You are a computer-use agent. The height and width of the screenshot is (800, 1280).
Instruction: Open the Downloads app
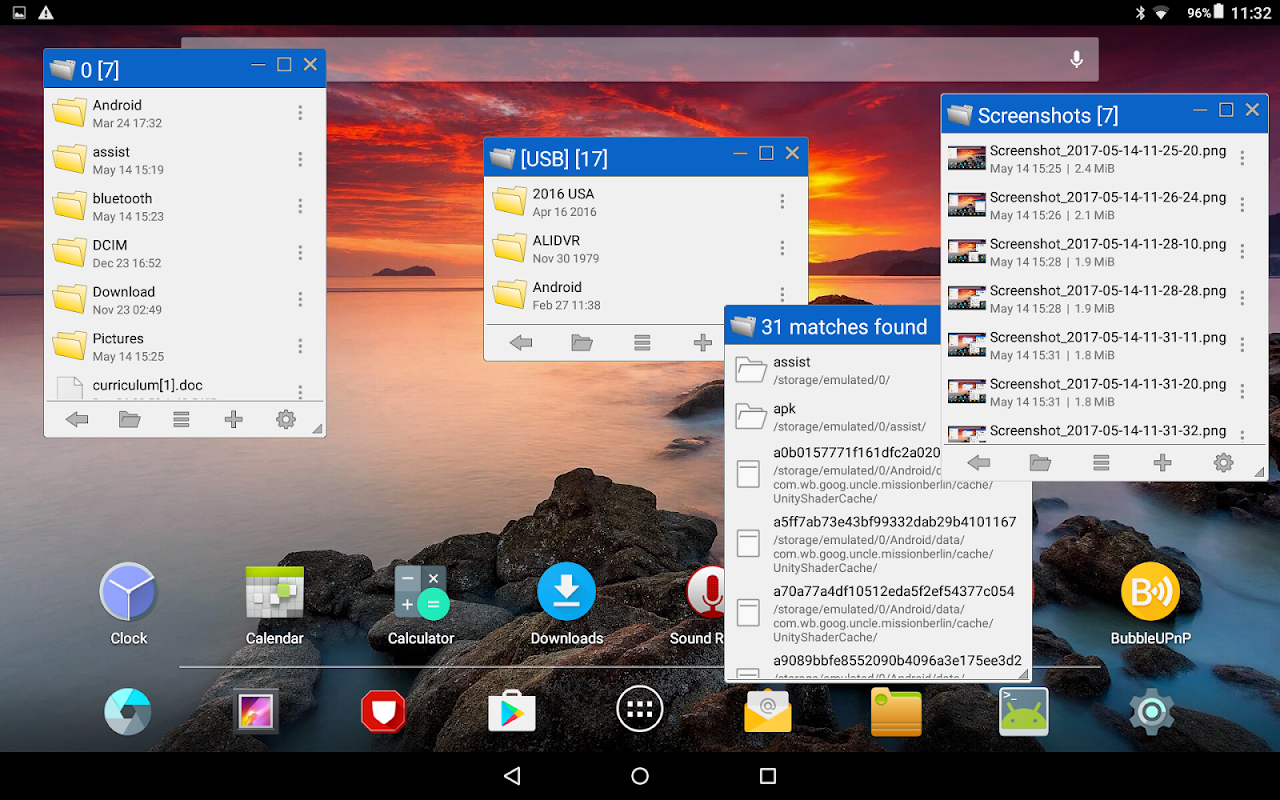pyautogui.click(x=567, y=605)
